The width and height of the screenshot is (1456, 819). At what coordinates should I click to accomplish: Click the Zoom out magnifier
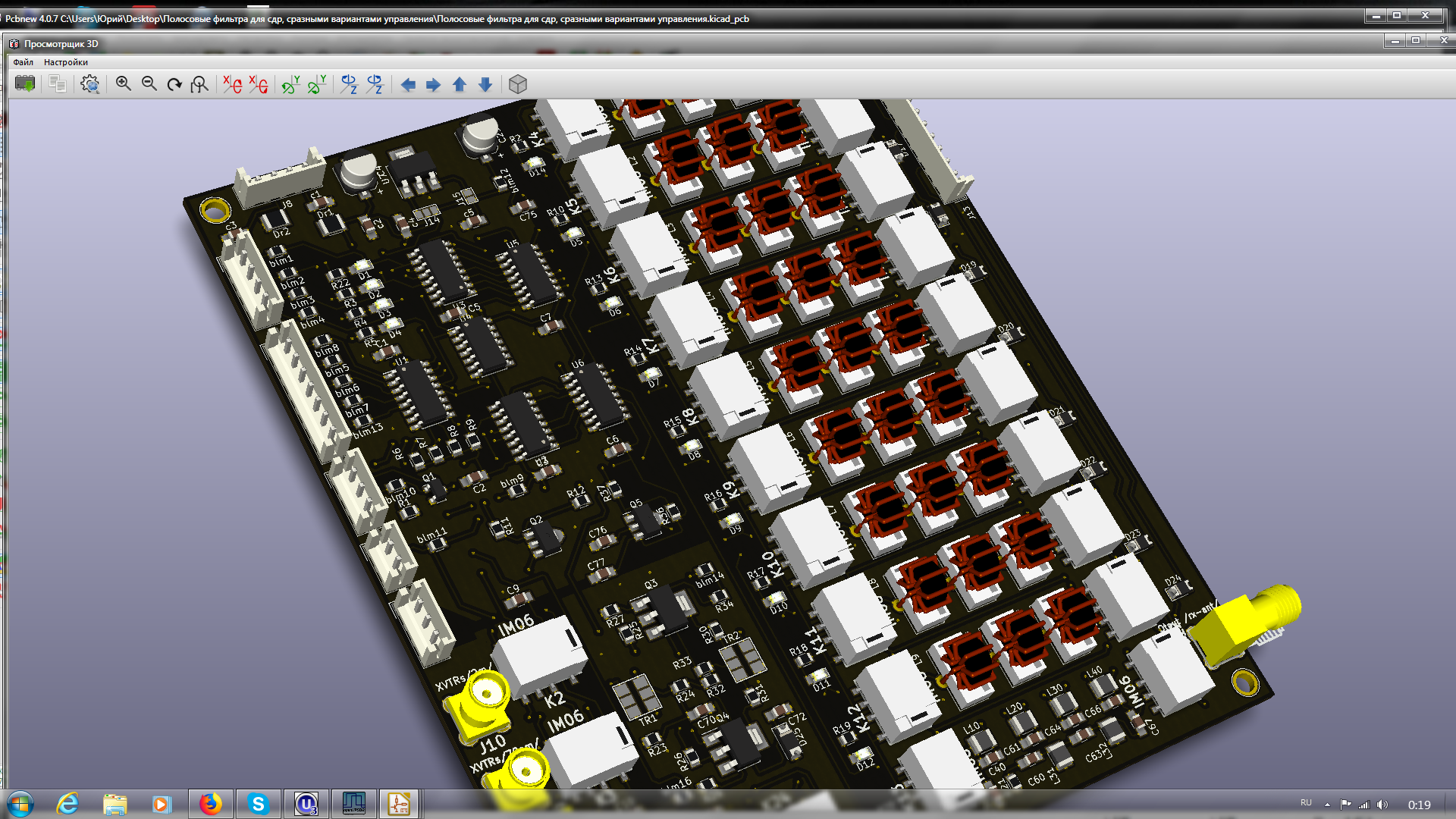149,84
